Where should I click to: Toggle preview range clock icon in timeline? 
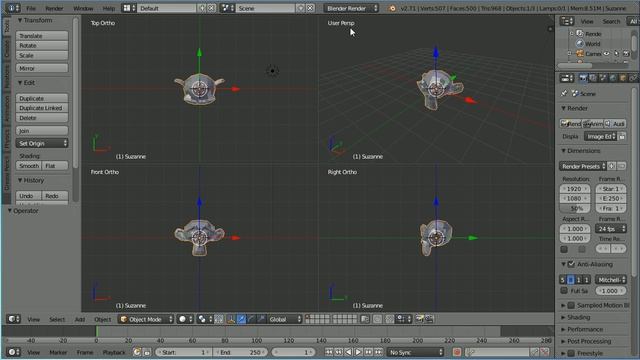pos(137,352)
